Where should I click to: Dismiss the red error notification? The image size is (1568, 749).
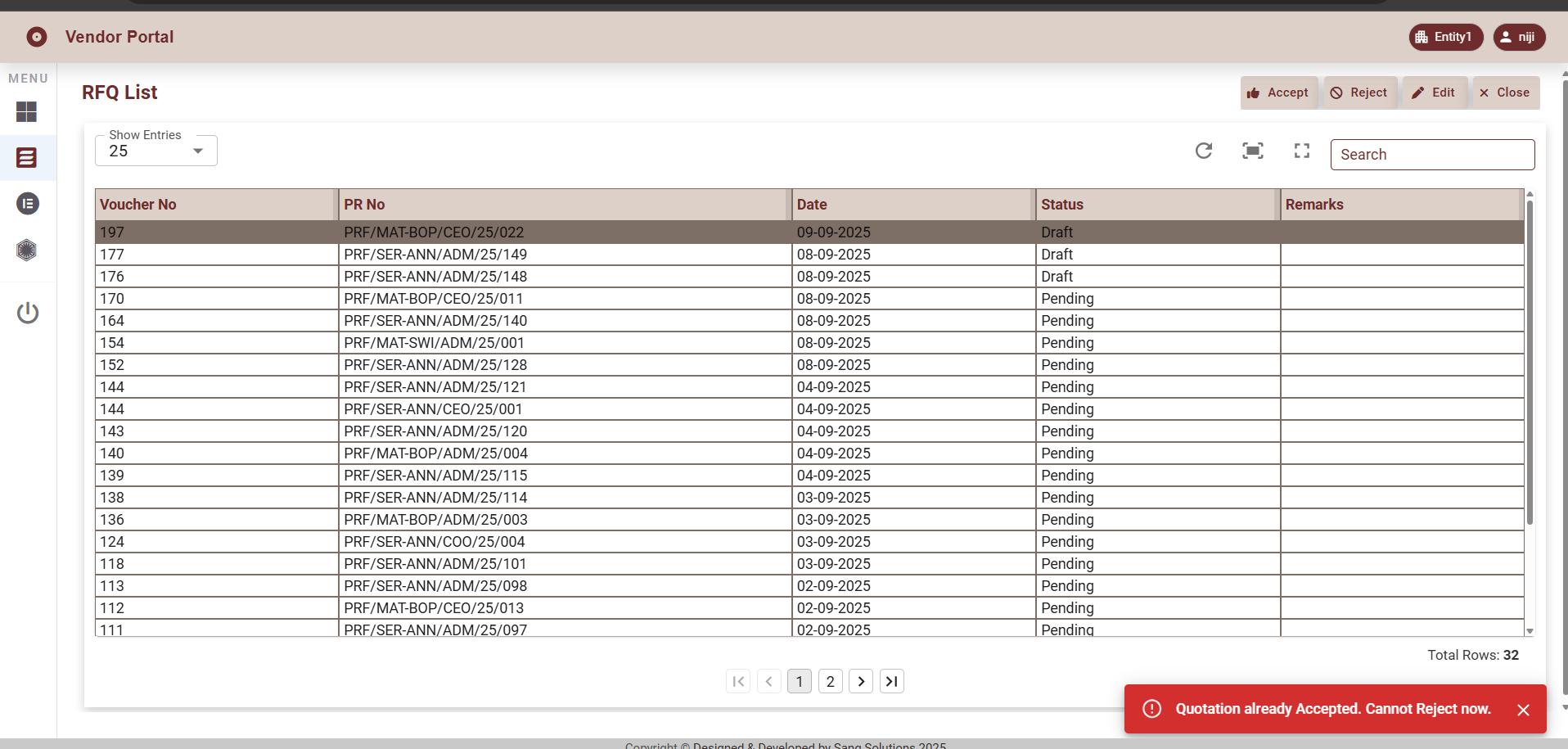click(1522, 710)
